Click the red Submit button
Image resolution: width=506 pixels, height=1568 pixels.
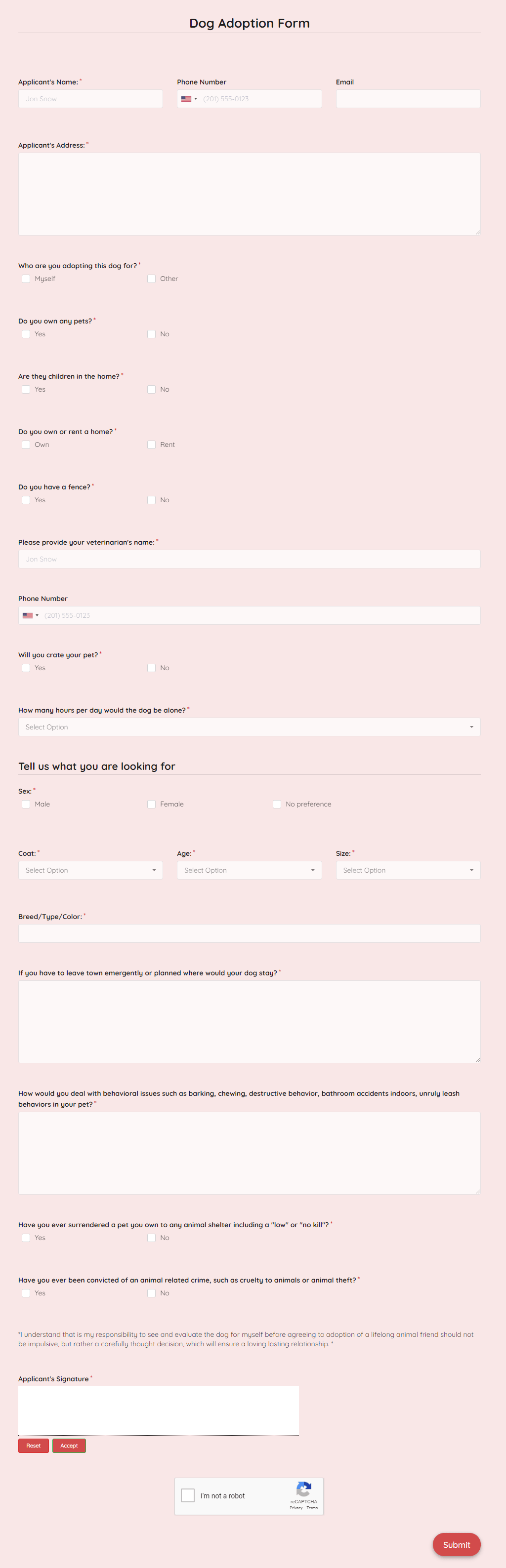point(457,1544)
